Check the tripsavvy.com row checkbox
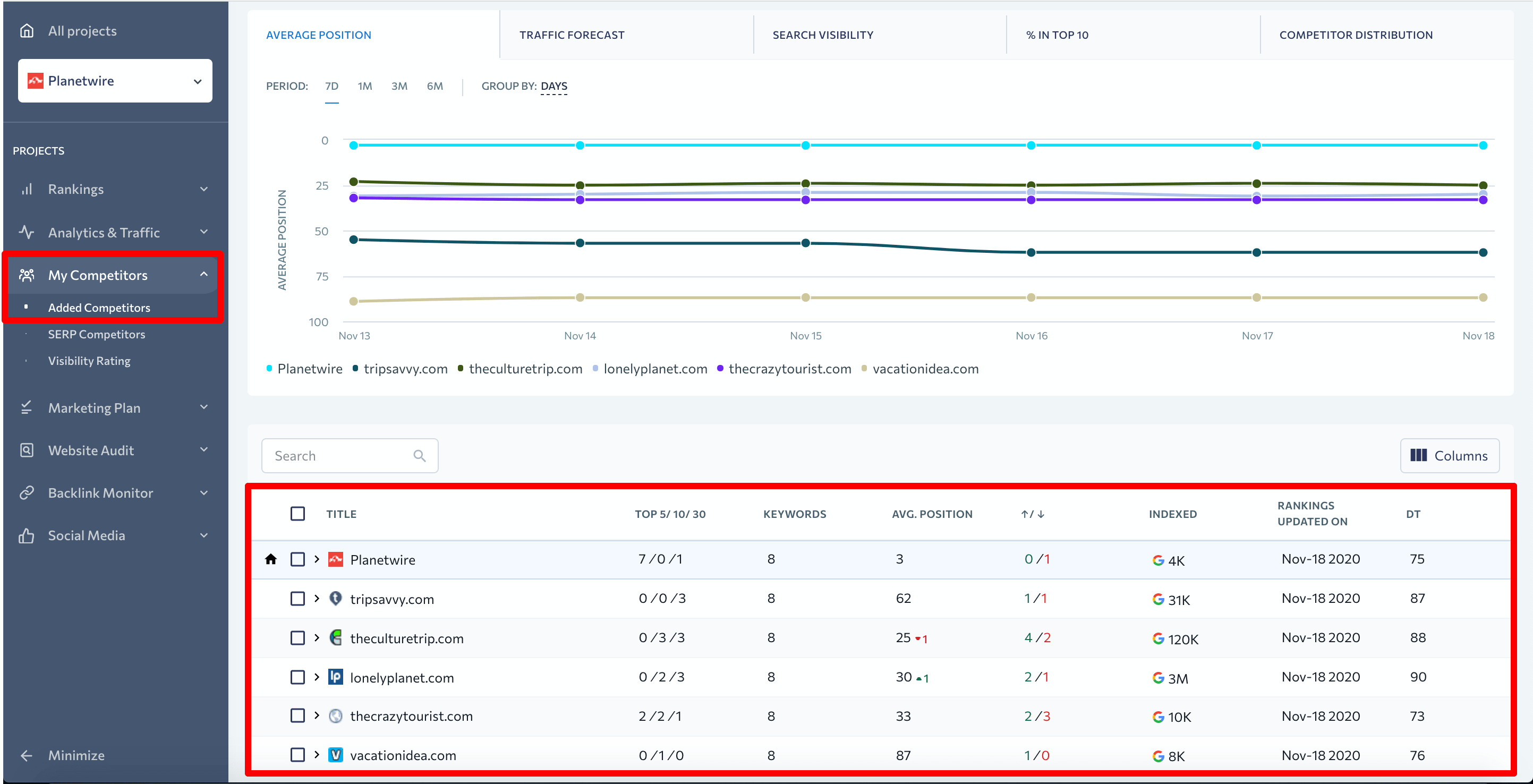 [x=297, y=598]
